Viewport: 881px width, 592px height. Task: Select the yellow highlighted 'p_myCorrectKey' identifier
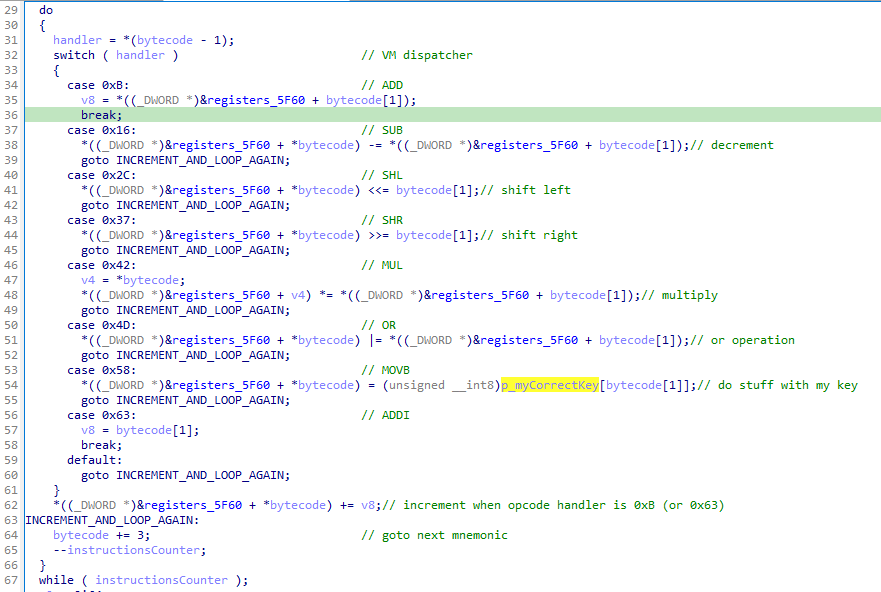(x=550, y=385)
